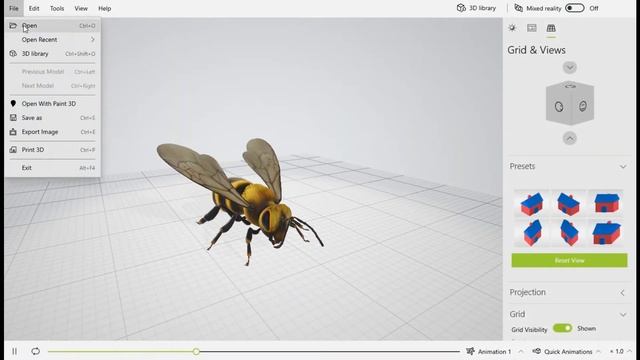Image resolution: width=640 pixels, height=360 pixels.
Task: Click the green Reset View button
Action: (569, 260)
